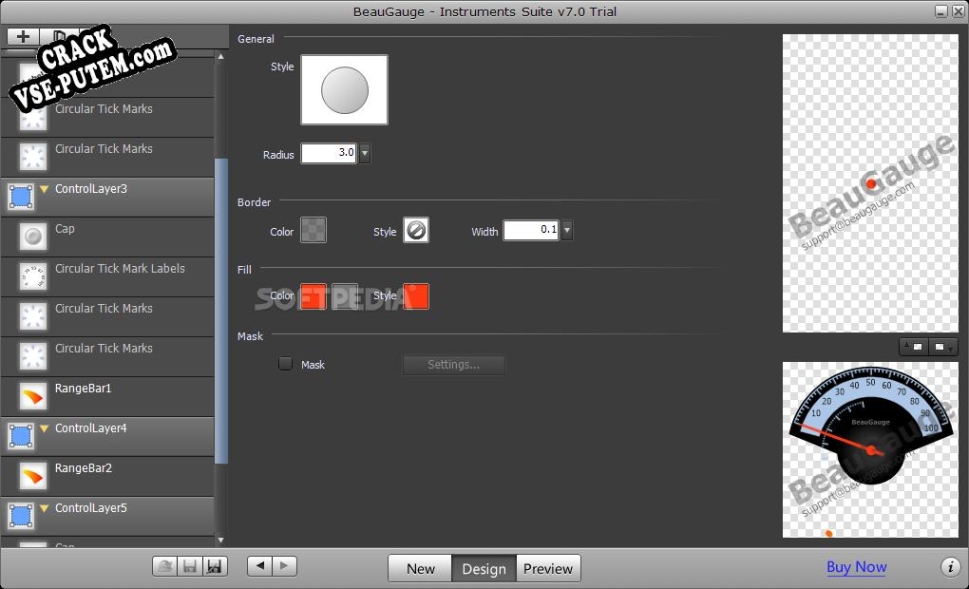Click the General Style circle preview box

coord(344,90)
